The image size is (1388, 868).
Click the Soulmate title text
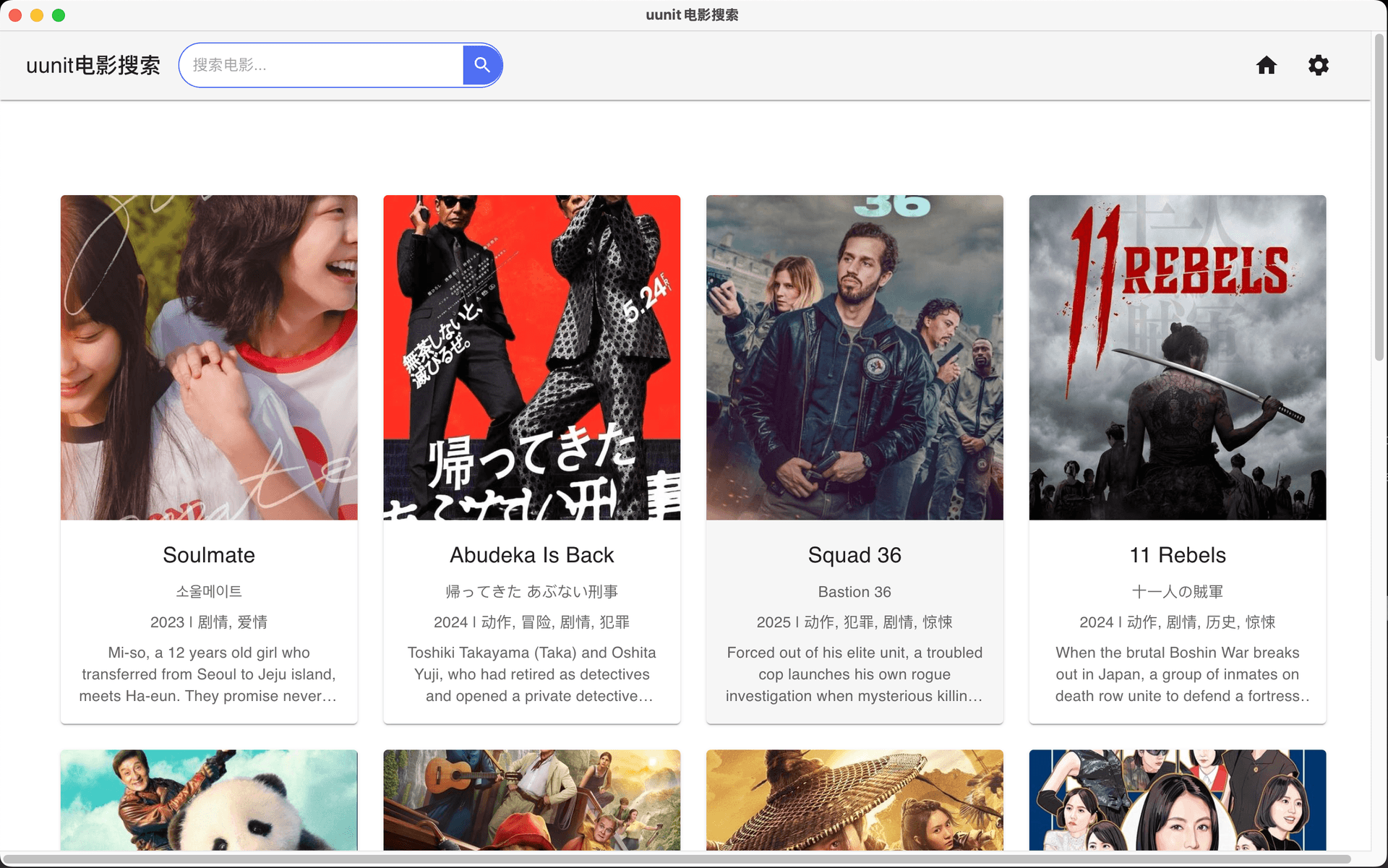click(x=209, y=555)
